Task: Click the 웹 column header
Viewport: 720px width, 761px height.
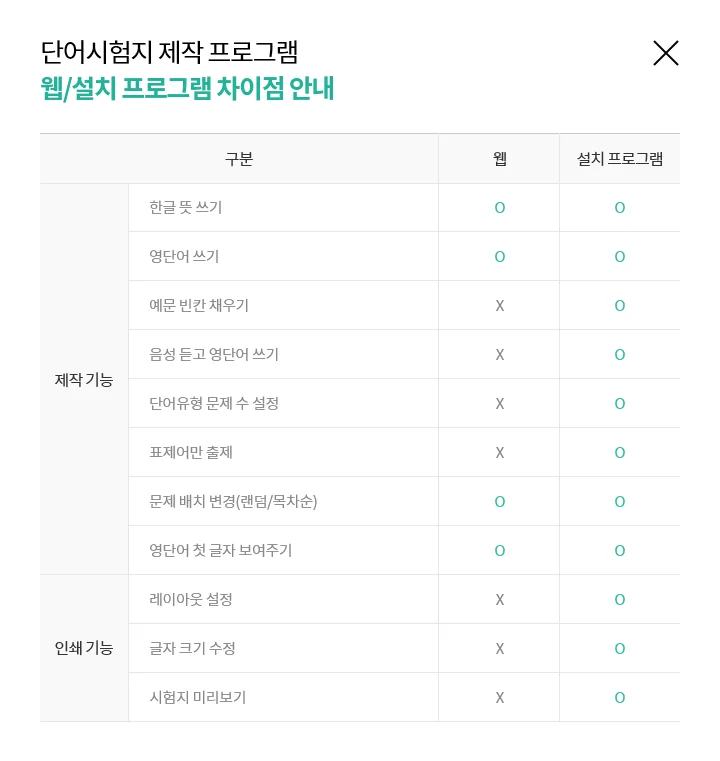Action: pos(500,159)
